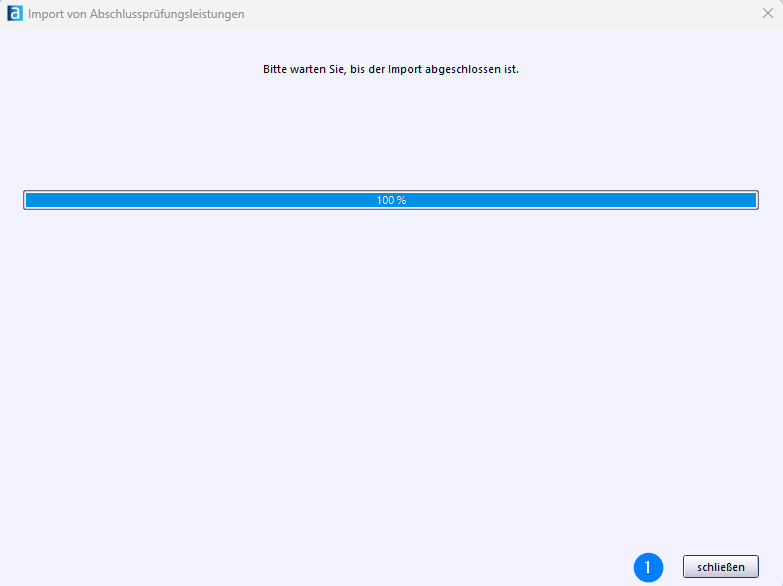Select the 'Bitte warten Sie' message text

[391, 69]
